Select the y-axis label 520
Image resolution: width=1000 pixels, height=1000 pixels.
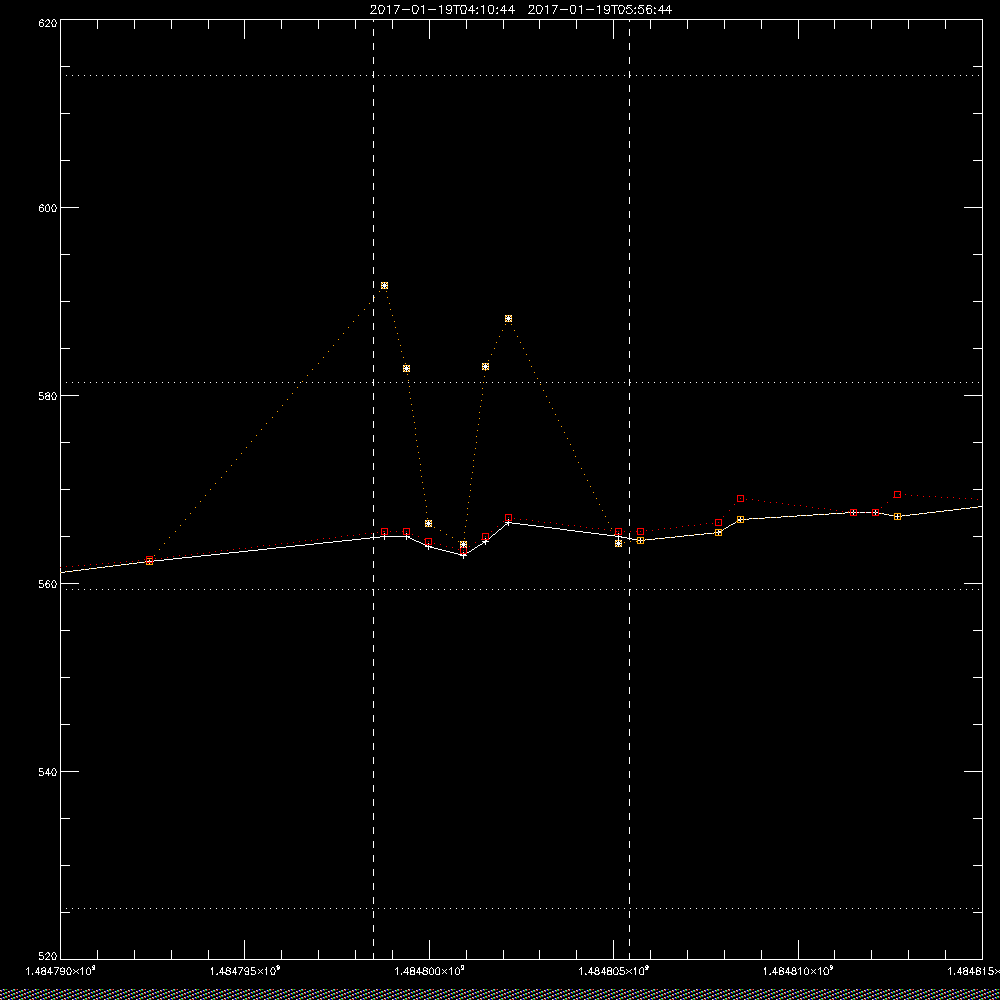[x=48, y=956]
